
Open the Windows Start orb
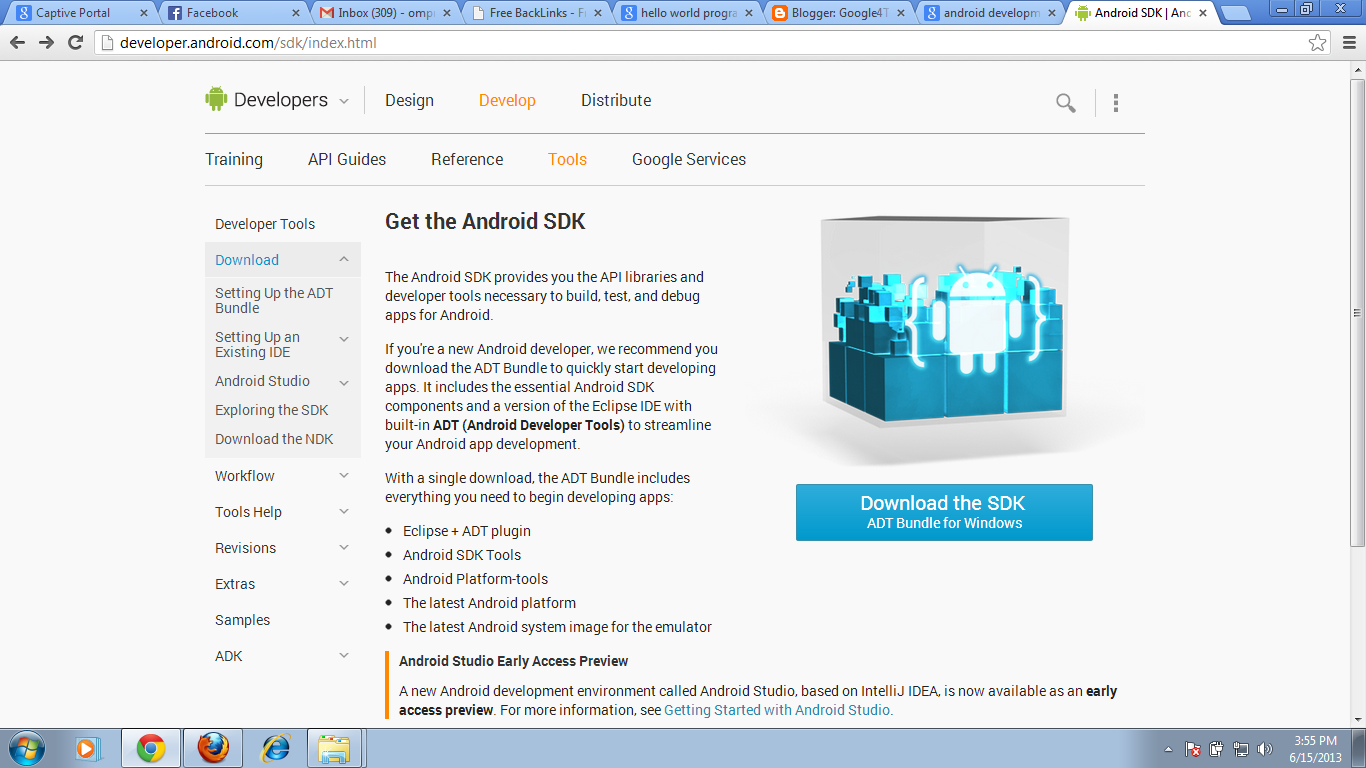pyautogui.click(x=26, y=748)
